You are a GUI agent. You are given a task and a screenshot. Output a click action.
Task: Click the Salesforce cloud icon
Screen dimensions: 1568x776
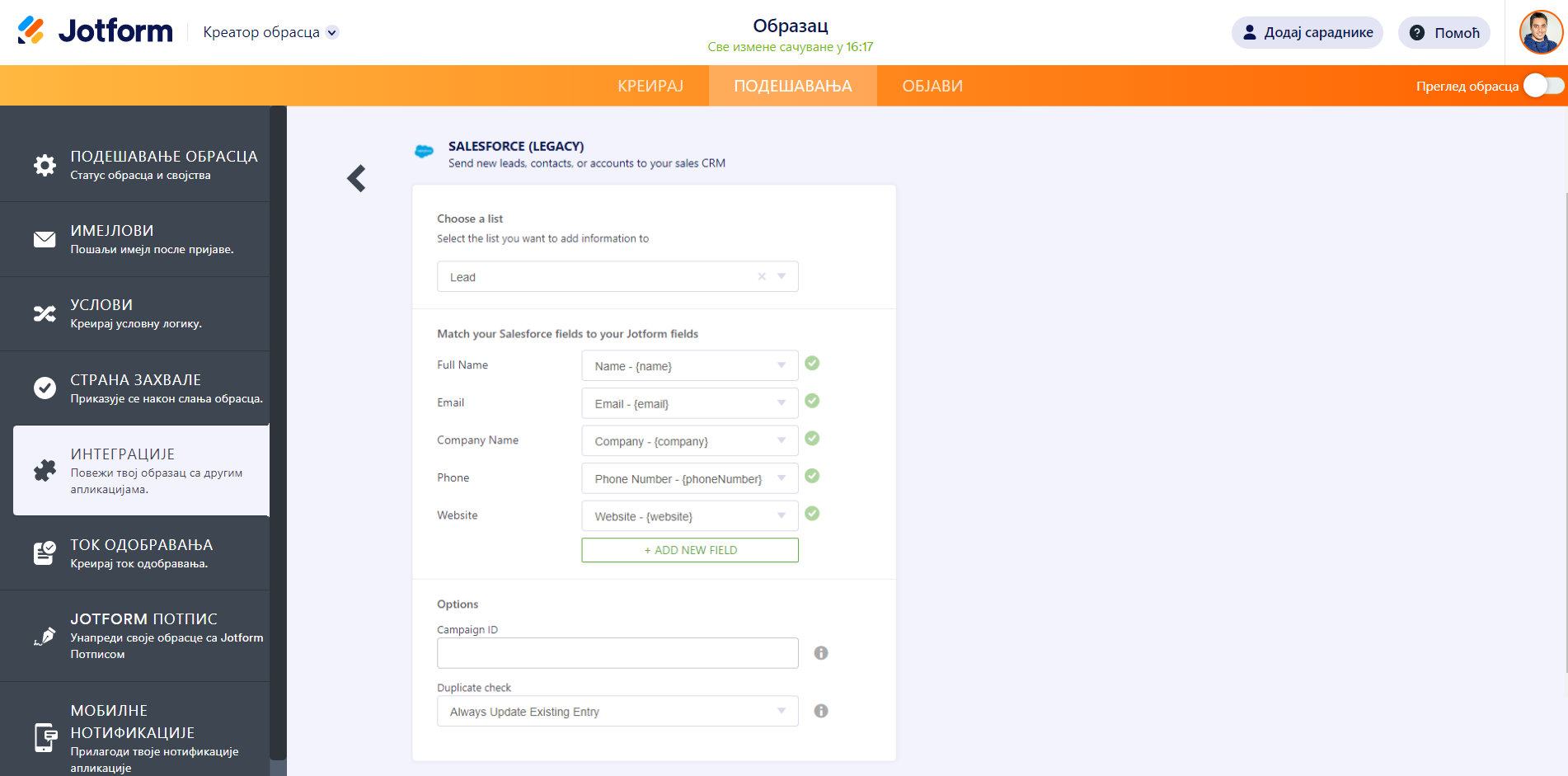tap(424, 152)
